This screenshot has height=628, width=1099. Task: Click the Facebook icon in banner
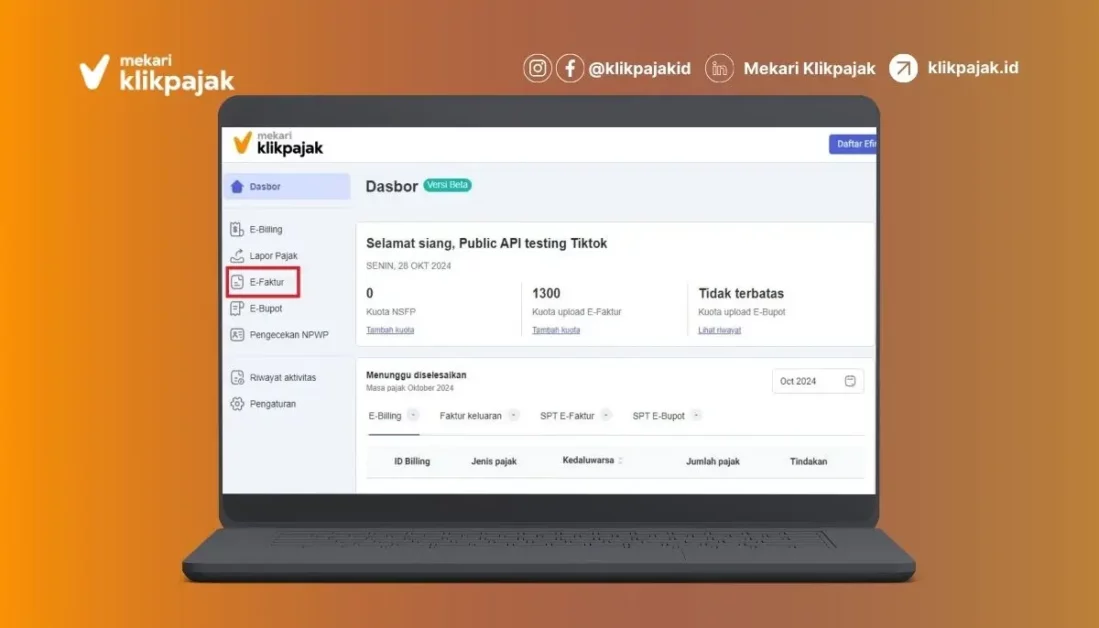point(570,69)
